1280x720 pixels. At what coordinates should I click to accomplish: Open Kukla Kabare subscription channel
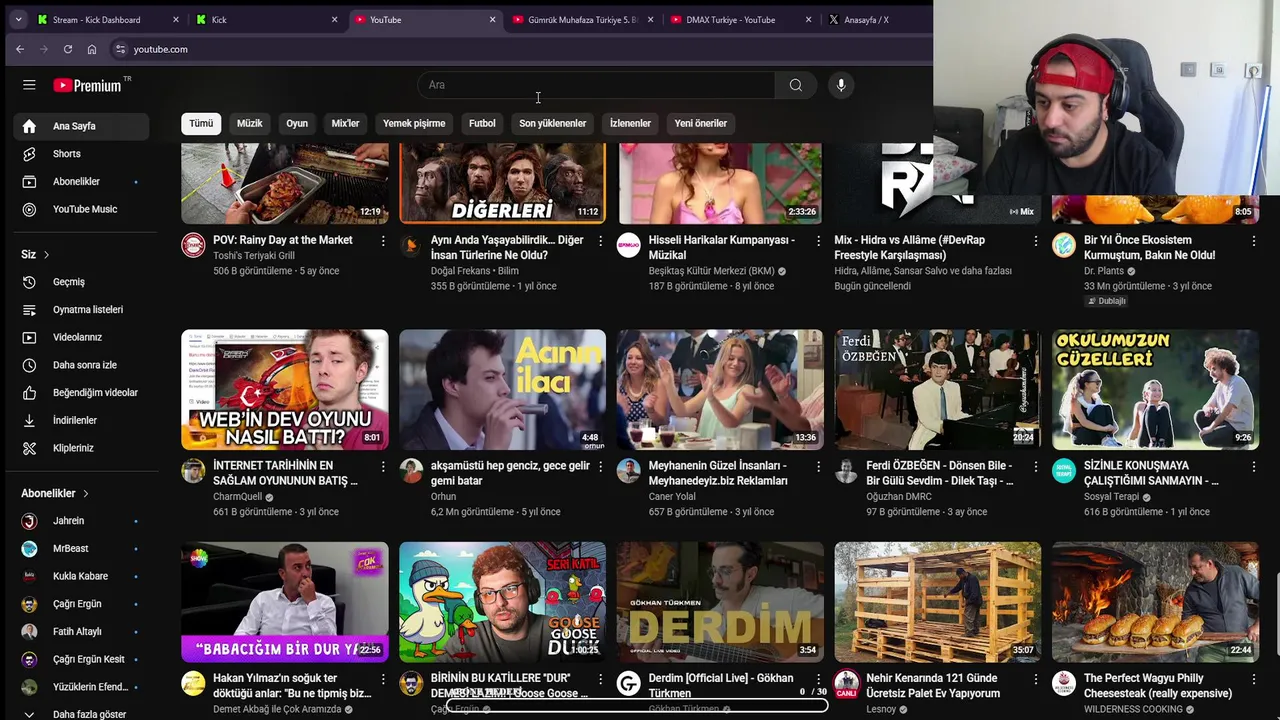coord(81,576)
